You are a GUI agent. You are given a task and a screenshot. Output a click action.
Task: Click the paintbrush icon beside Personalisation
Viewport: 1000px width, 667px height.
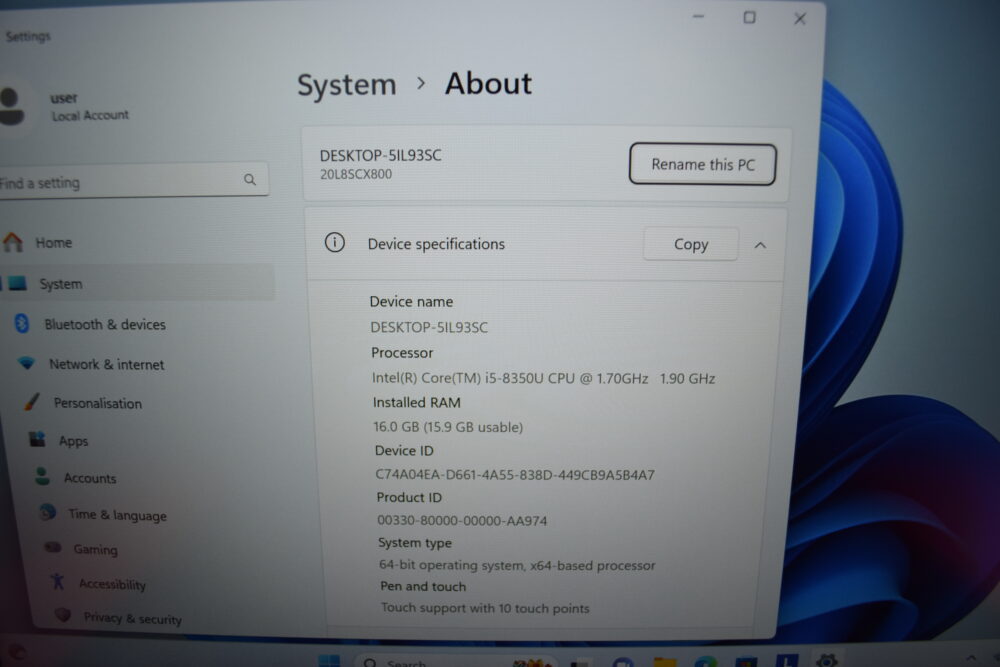click(31, 402)
